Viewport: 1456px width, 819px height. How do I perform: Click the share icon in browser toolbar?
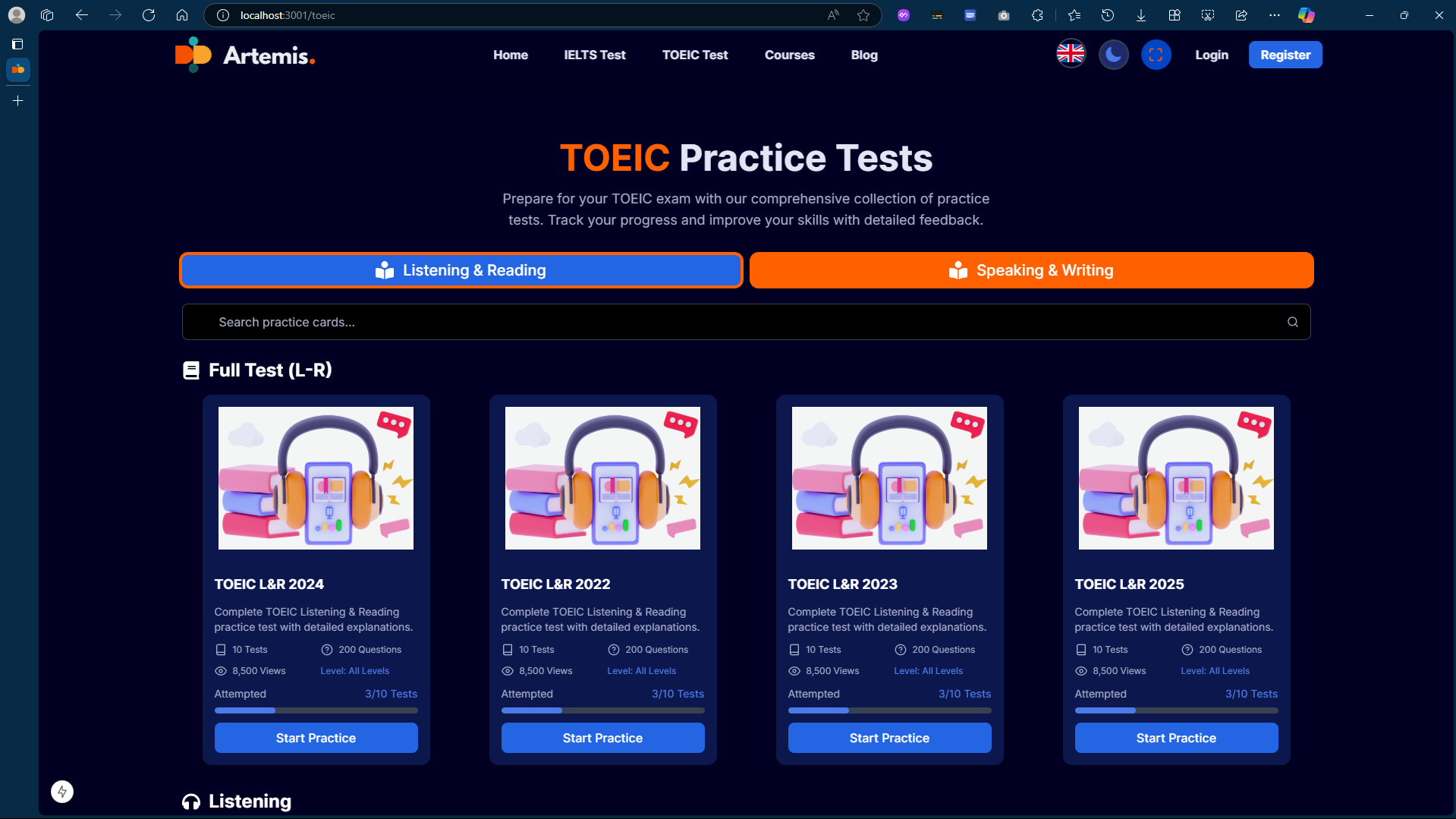coord(1241,15)
